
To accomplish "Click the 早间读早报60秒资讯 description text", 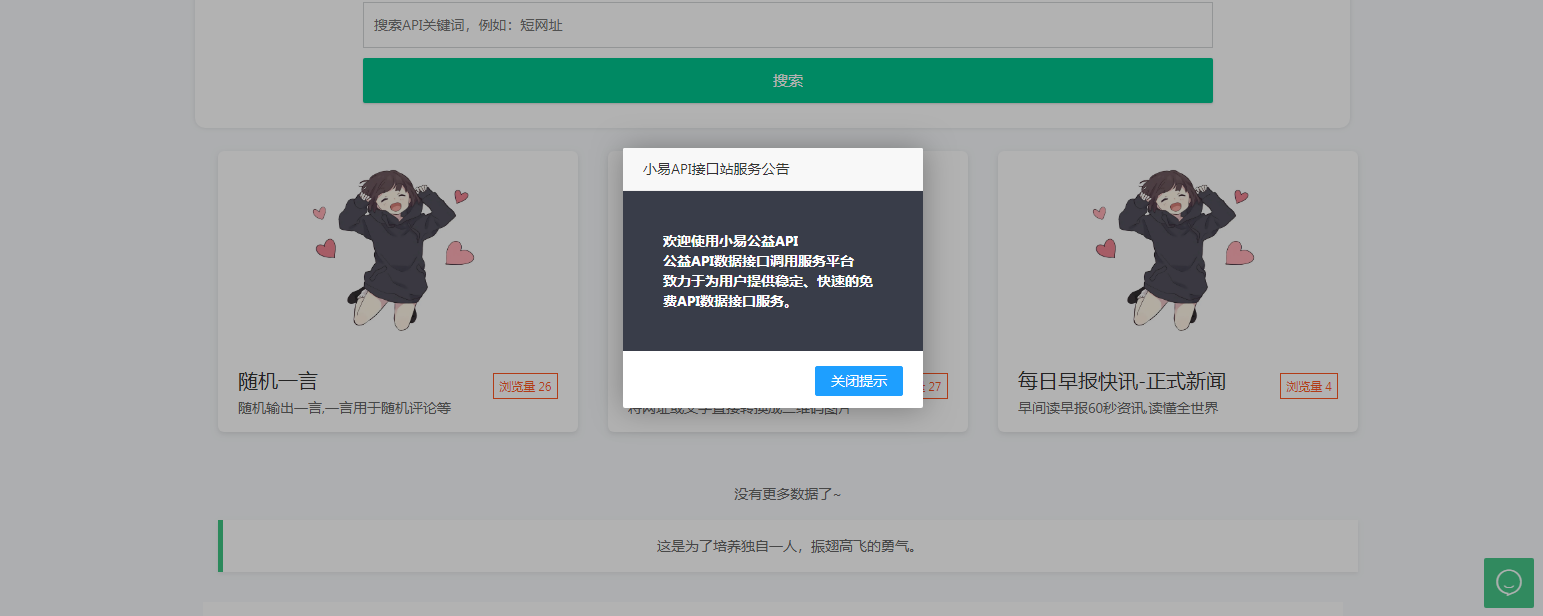I will (x=1117, y=407).
